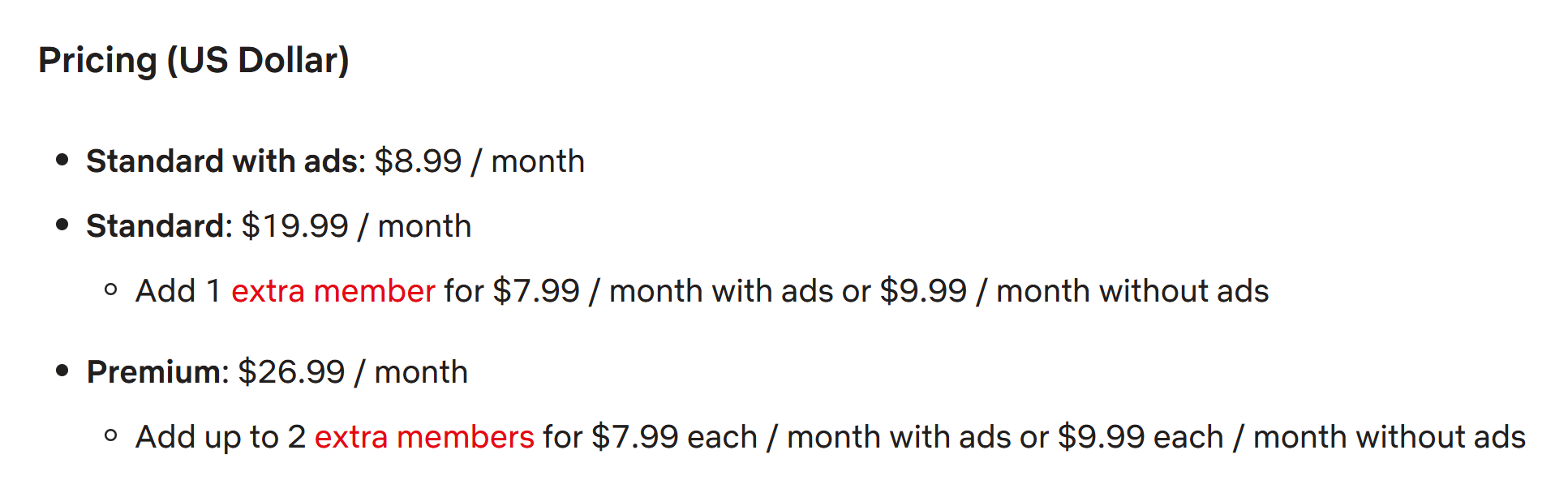Screen dimensions: 1568x493
Task: Click the bullet before the $19.99 Standard plan
Action: (62, 225)
